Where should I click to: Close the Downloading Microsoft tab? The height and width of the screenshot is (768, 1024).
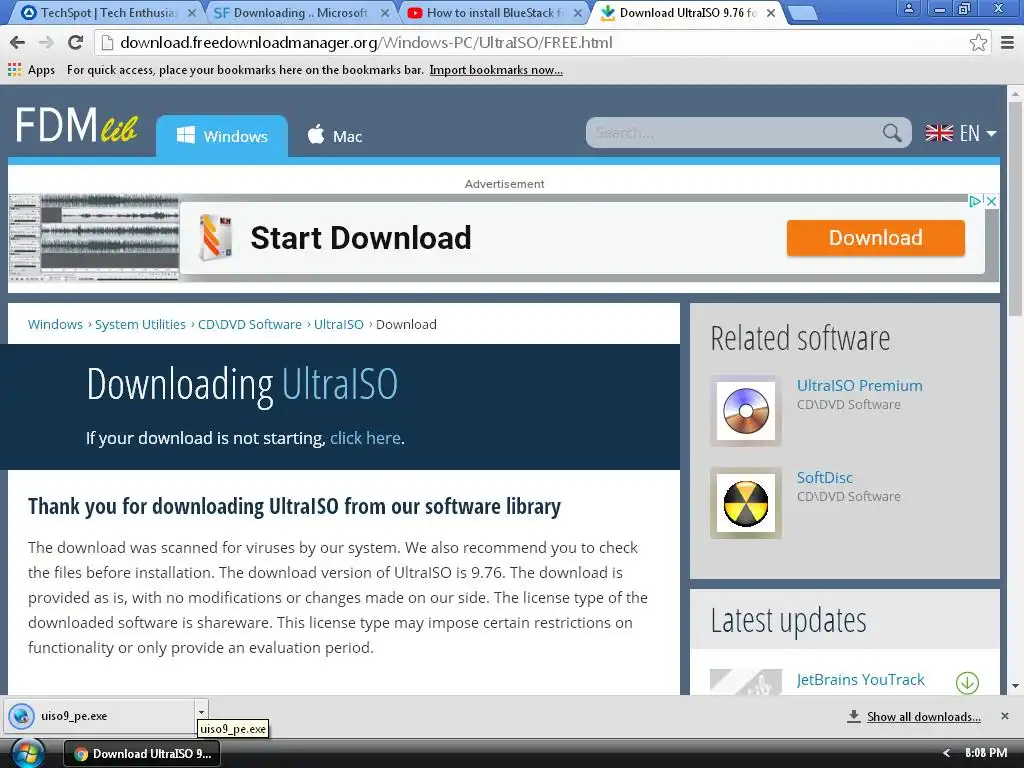385,12
